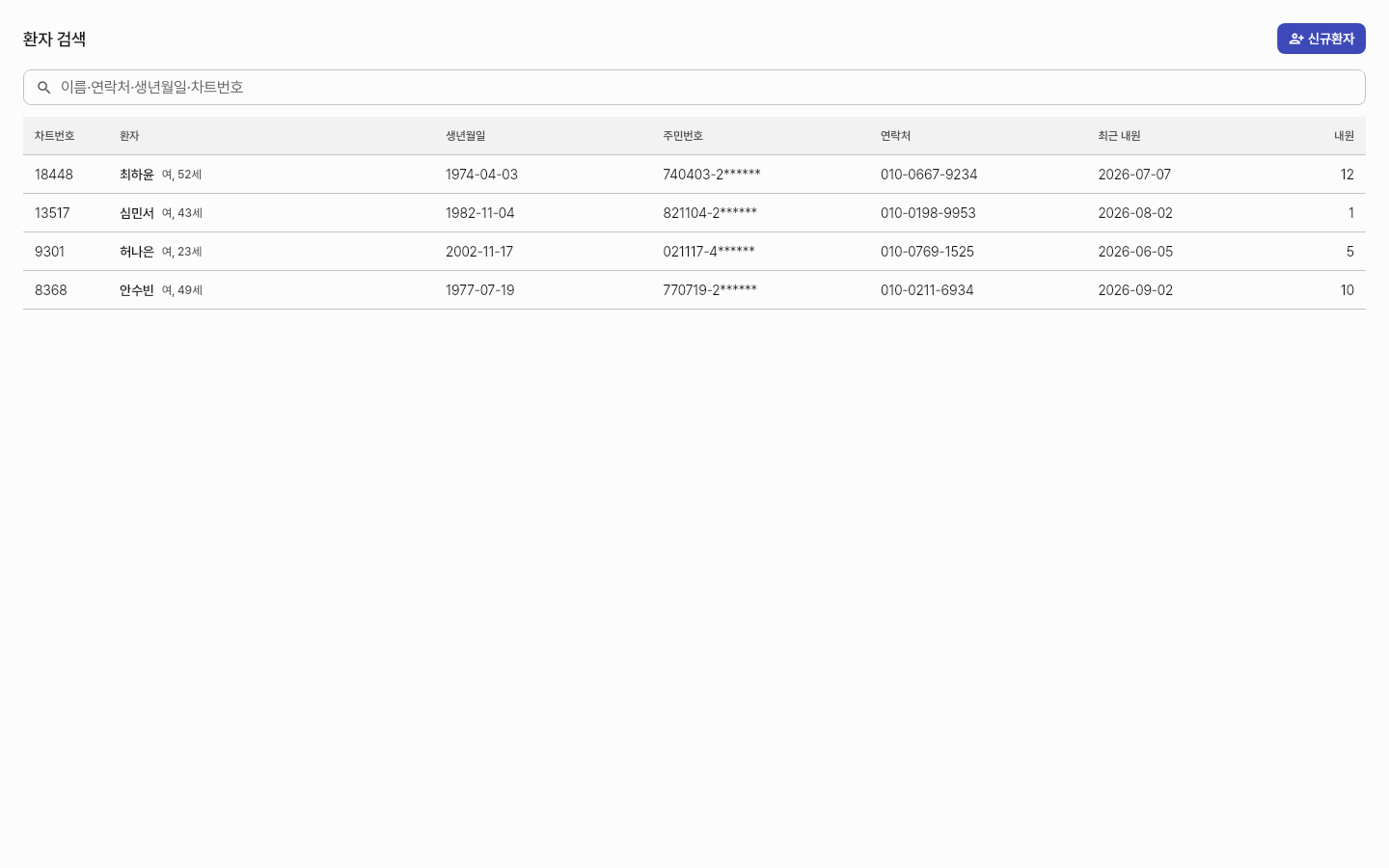This screenshot has width=1389, height=868.
Task: Click last visit date 2026-07-07
Action: pos(1134,175)
